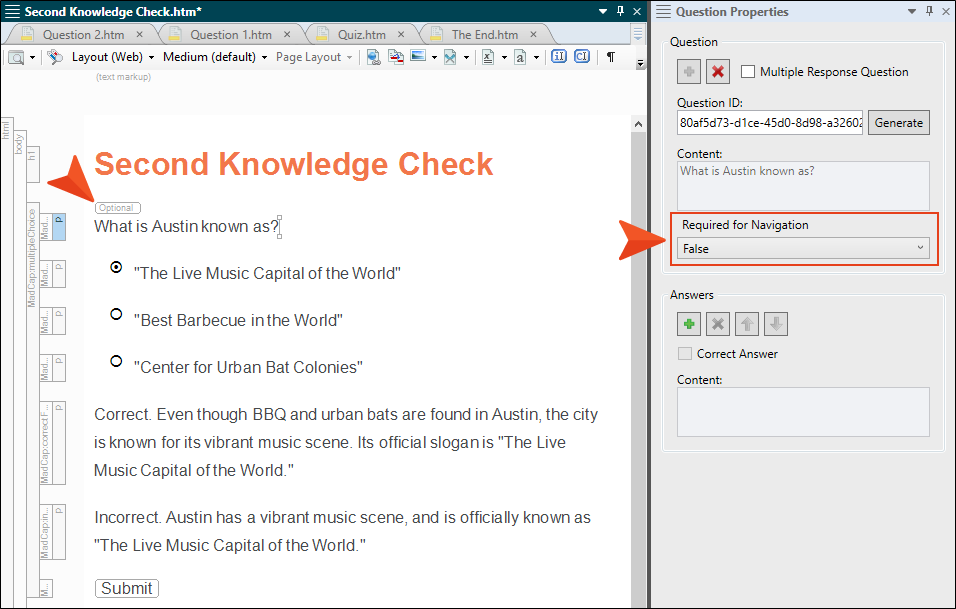Add an answer with the green plus

[x=689, y=324]
